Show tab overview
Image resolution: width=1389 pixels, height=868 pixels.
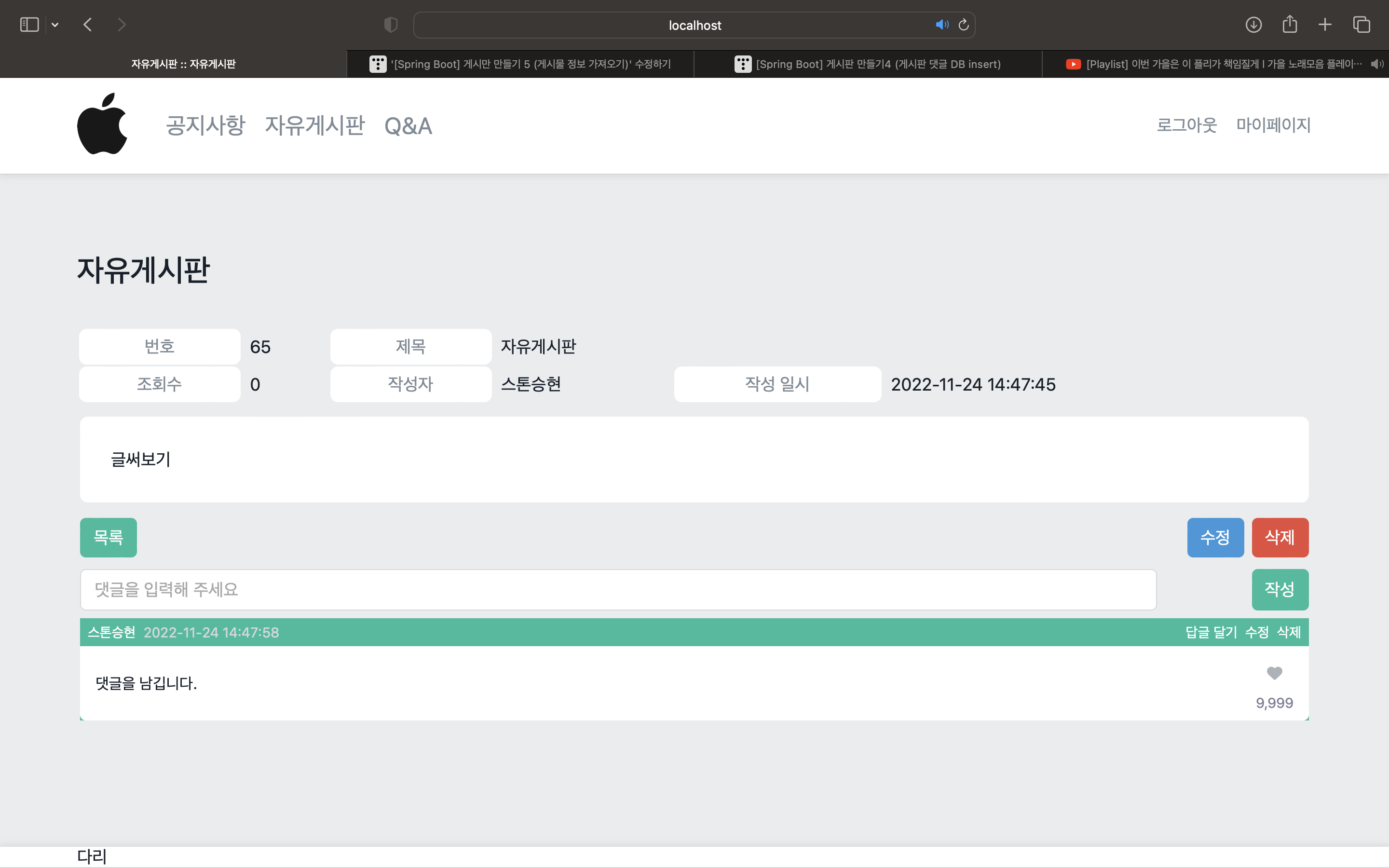tap(1362, 25)
